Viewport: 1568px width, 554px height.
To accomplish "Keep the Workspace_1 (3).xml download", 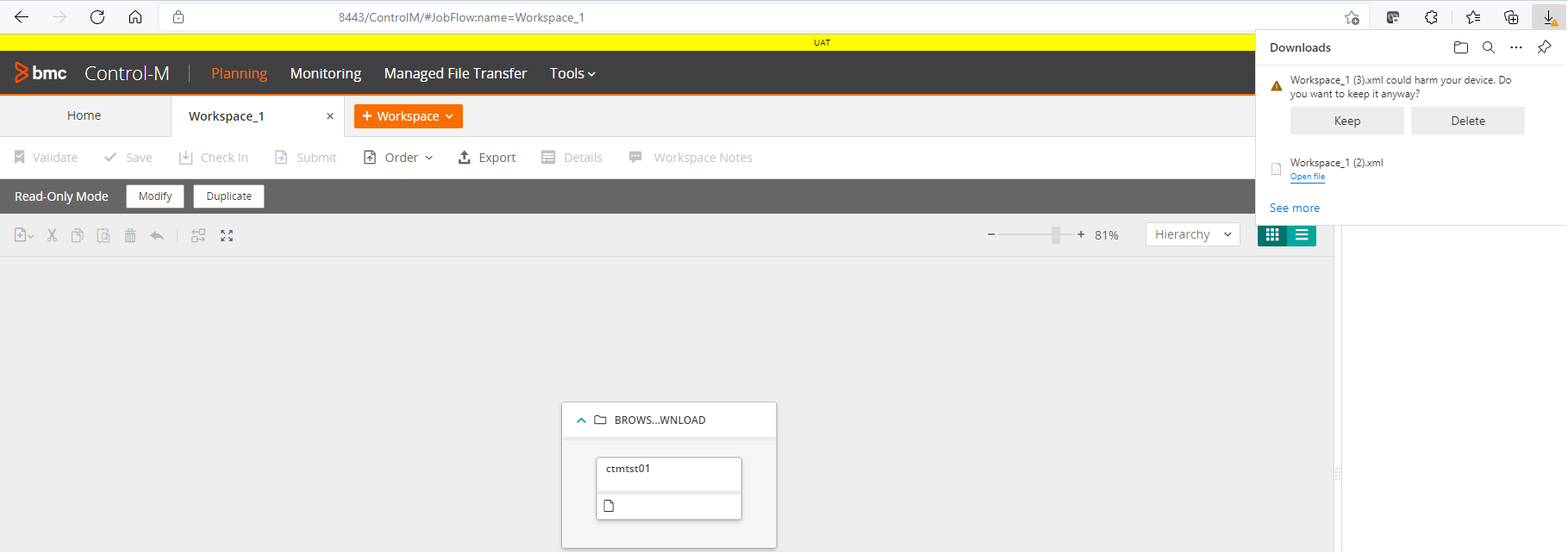I will click(1347, 121).
